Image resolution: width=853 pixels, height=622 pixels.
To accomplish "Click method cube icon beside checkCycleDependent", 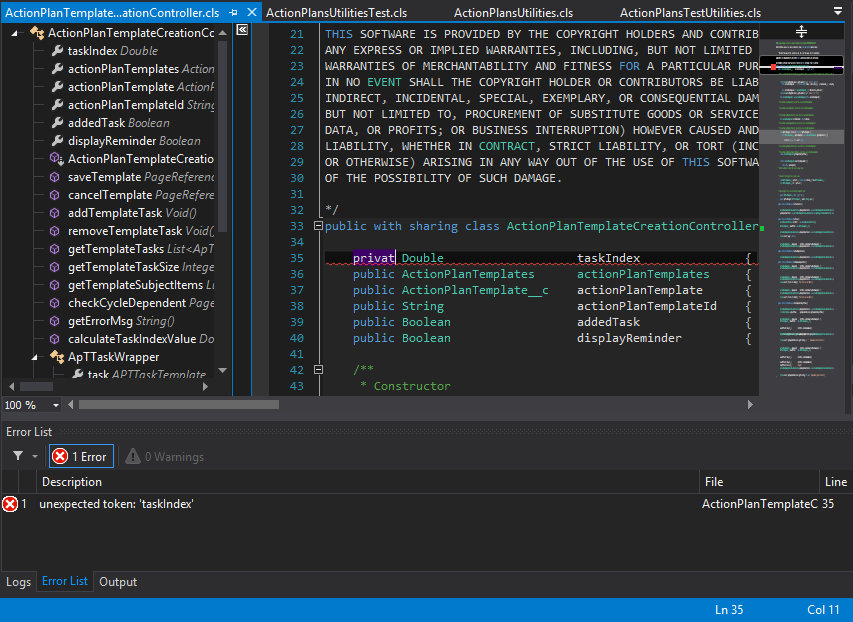I will (x=54, y=303).
